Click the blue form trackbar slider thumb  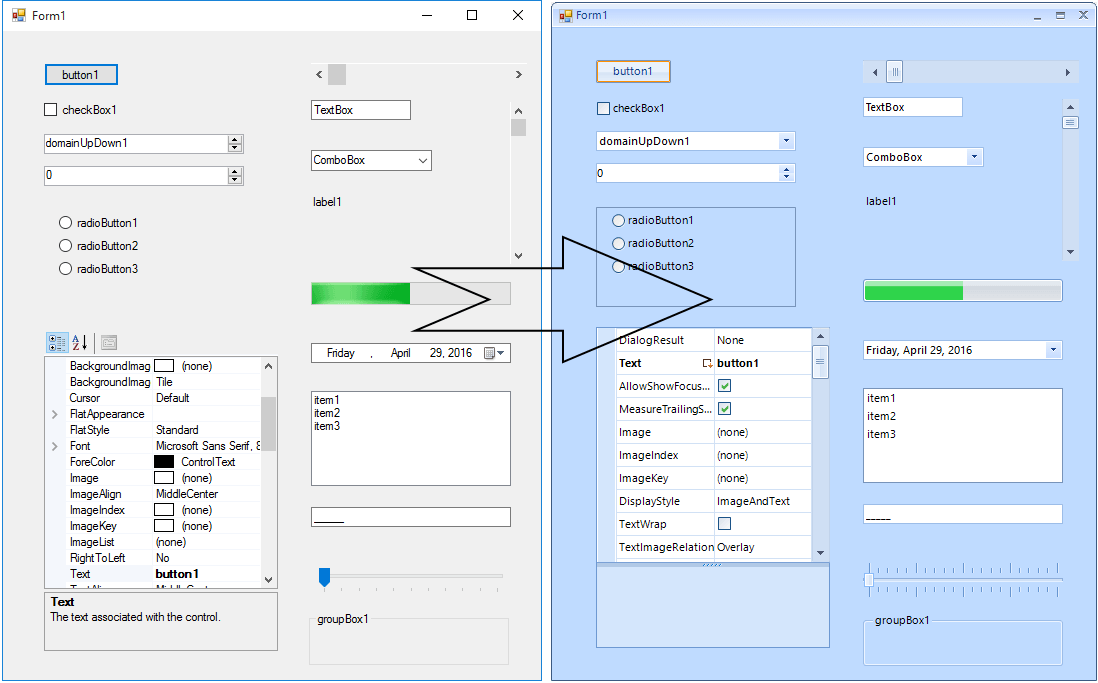click(x=869, y=580)
